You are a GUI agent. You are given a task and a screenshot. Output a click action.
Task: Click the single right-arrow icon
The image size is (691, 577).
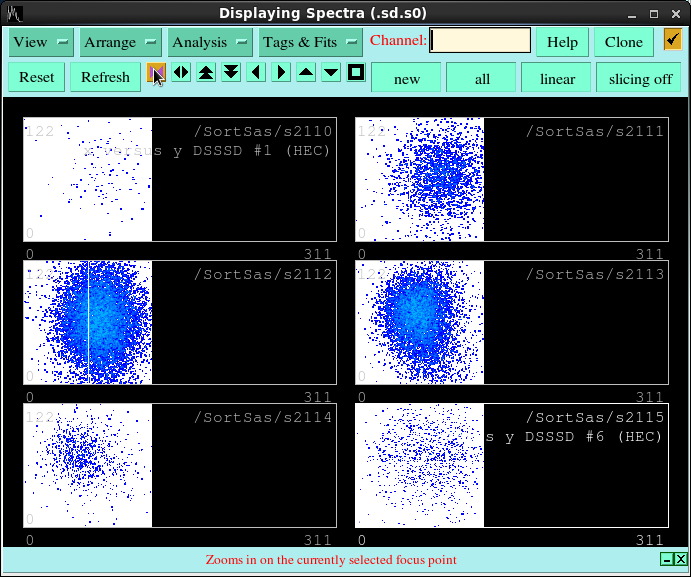tap(281, 72)
